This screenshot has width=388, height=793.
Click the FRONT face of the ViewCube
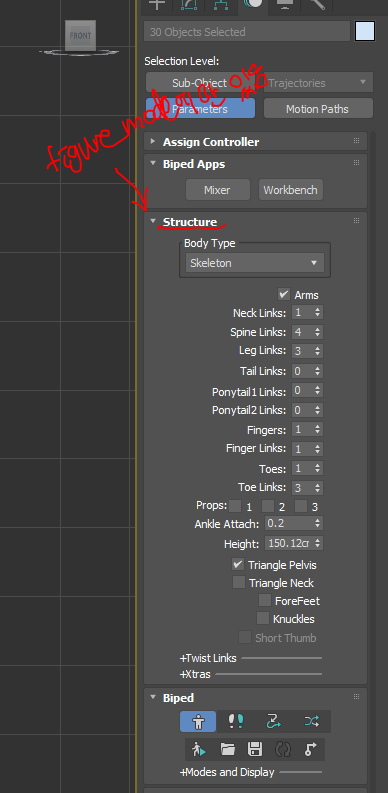click(80, 36)
